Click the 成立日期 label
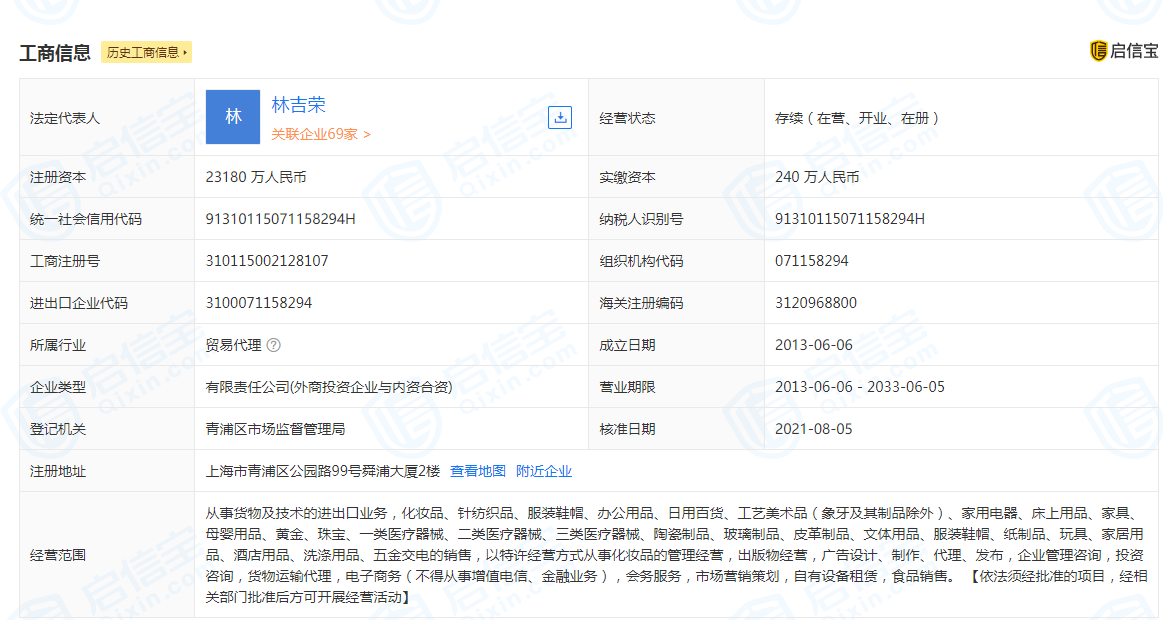This screenshot has width=1163, height=620. point(627,346)
